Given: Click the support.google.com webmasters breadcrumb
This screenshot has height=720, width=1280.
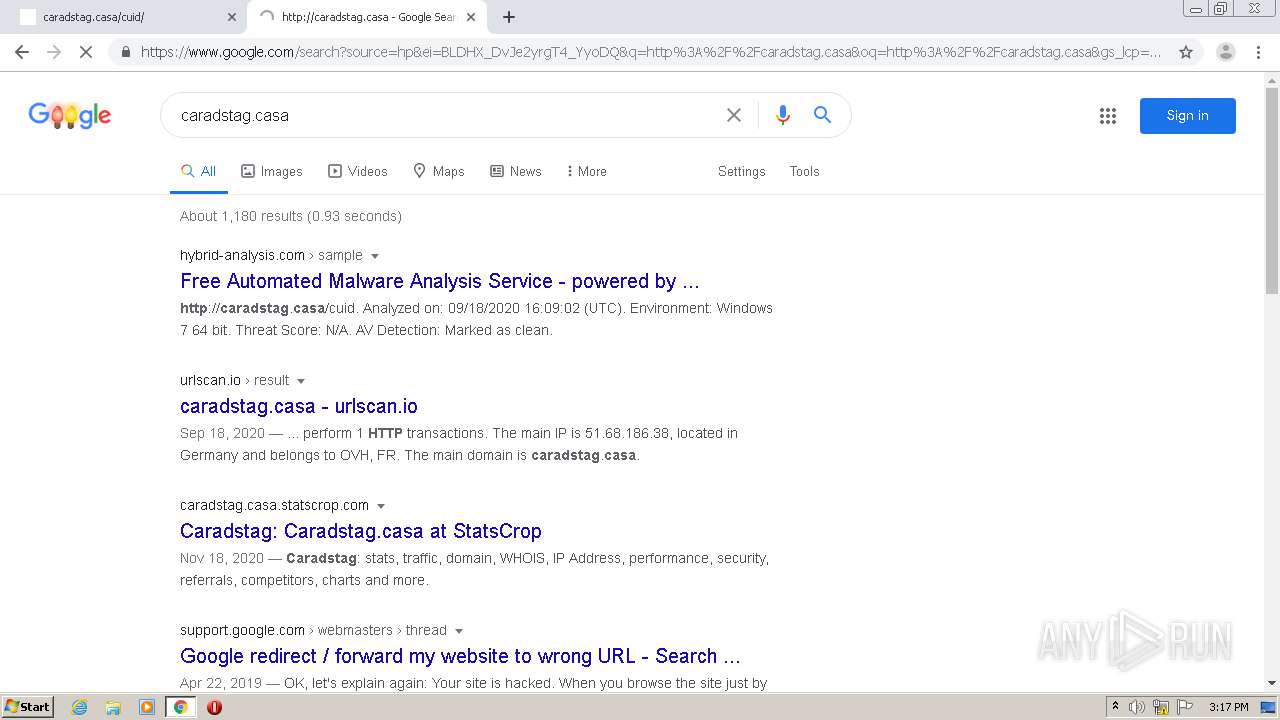Looking at the screenshot, I should [313, 630].
